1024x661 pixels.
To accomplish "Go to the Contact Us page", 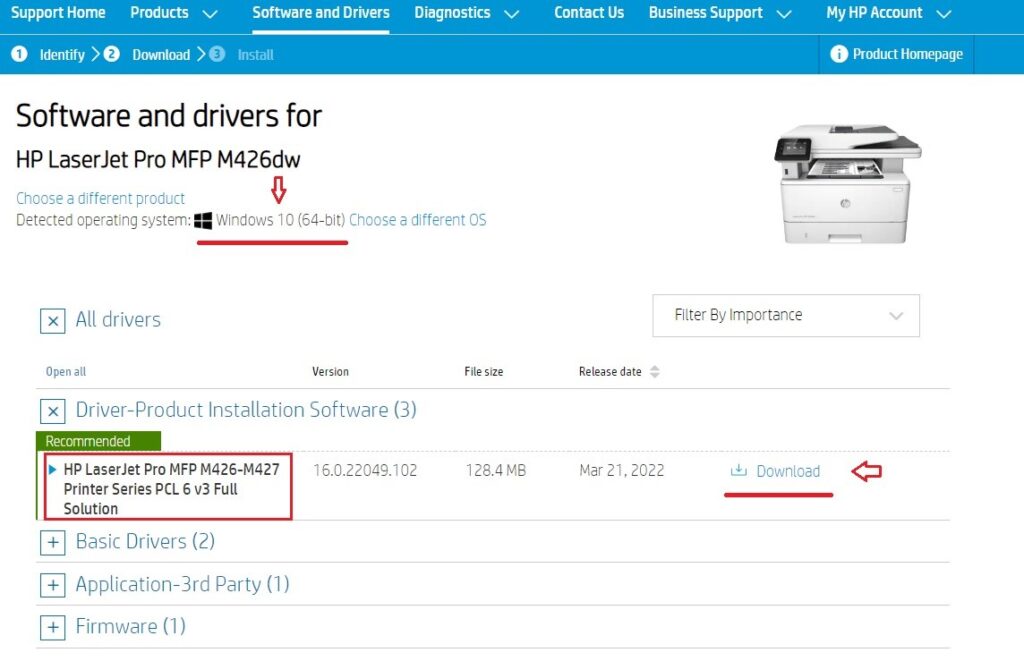I will tap(589, 13).
